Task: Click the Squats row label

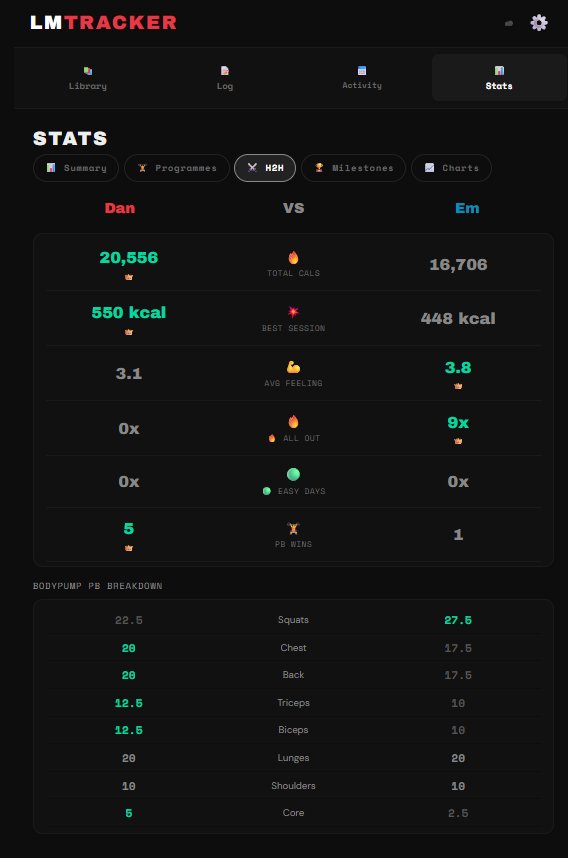Action: 293,620
